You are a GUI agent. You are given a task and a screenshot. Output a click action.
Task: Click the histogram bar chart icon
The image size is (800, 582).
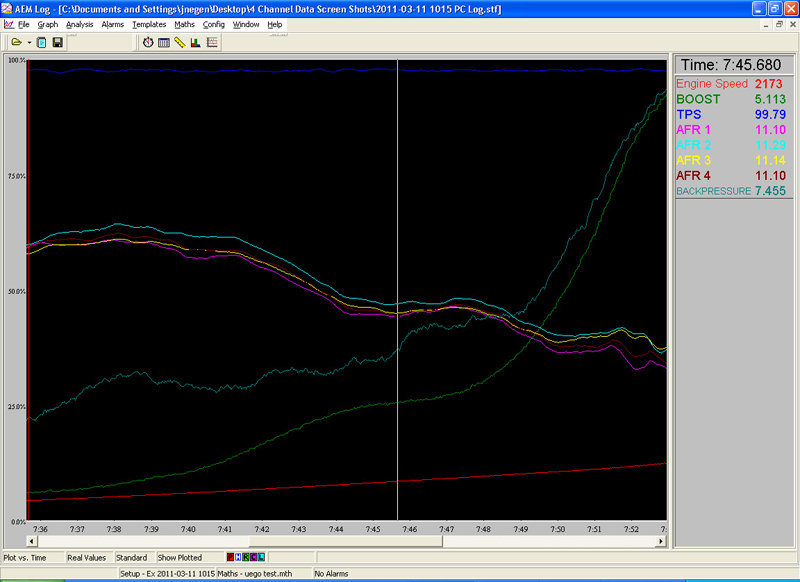pyautogui.click(x=195, y=42)
